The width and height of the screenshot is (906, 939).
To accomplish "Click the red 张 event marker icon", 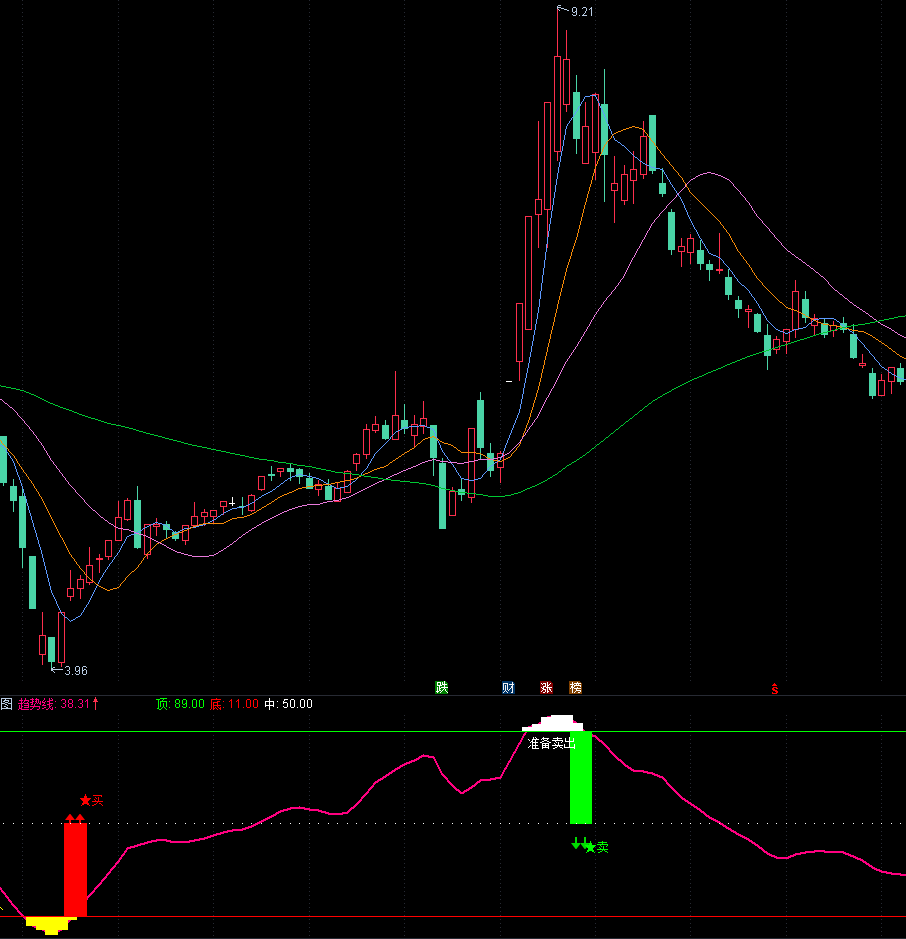I will (546, 688).
